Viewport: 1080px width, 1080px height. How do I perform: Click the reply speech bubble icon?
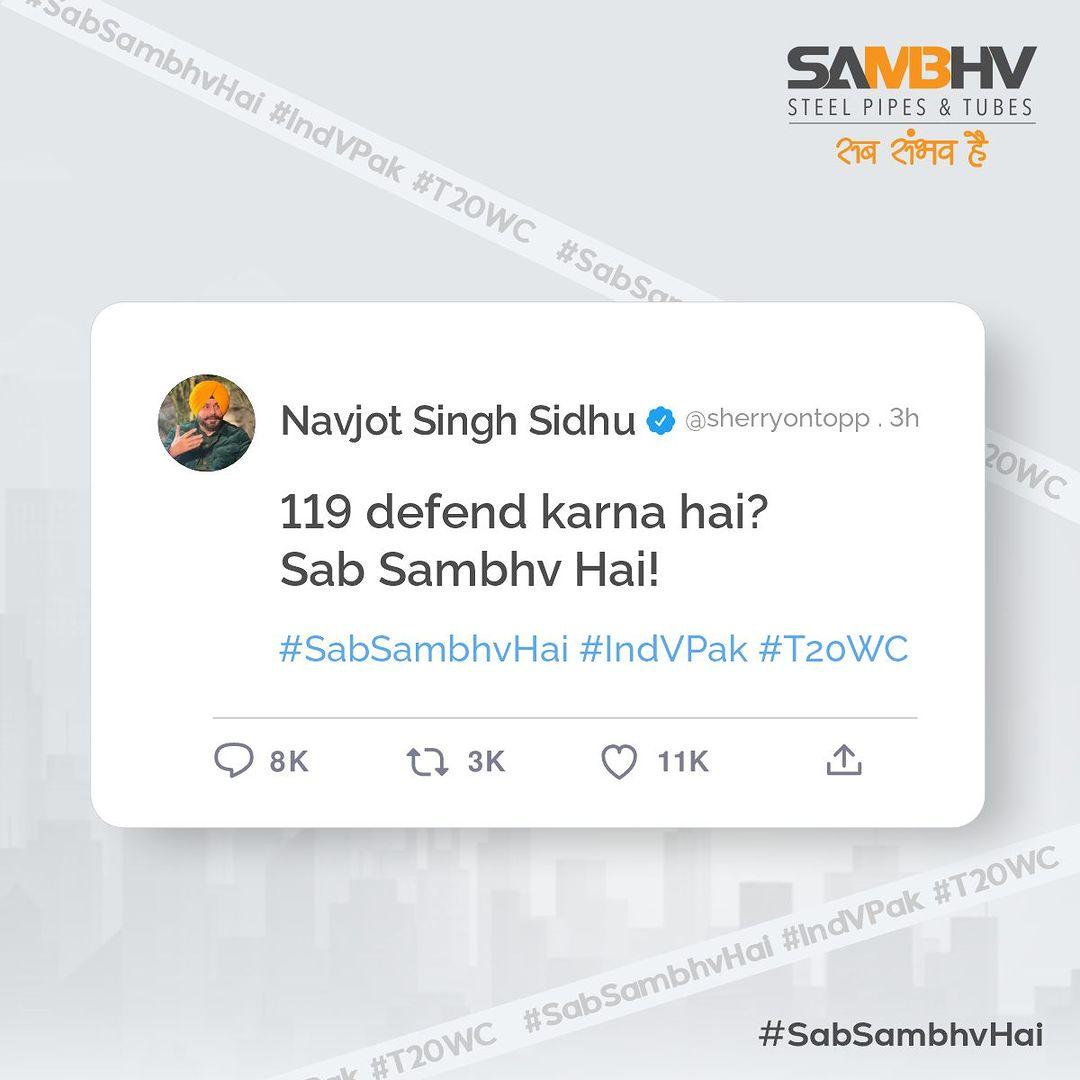pyautogui.click(x=233, y=760)
